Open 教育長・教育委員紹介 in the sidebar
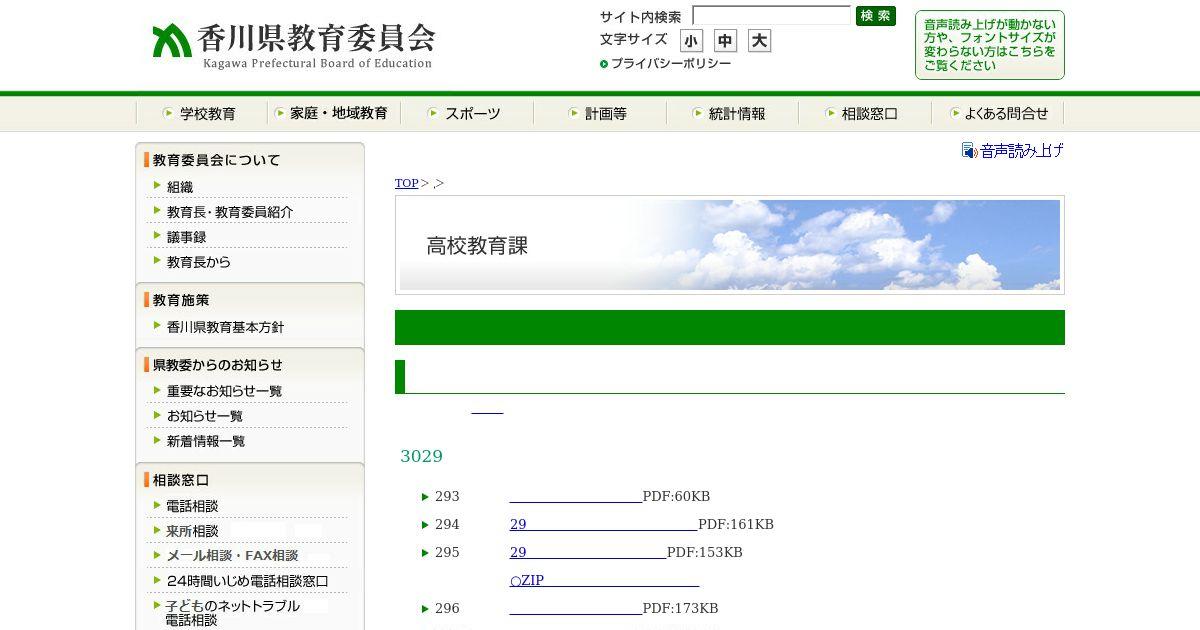This screenshot has height=630, width=1200. [230, 212]
